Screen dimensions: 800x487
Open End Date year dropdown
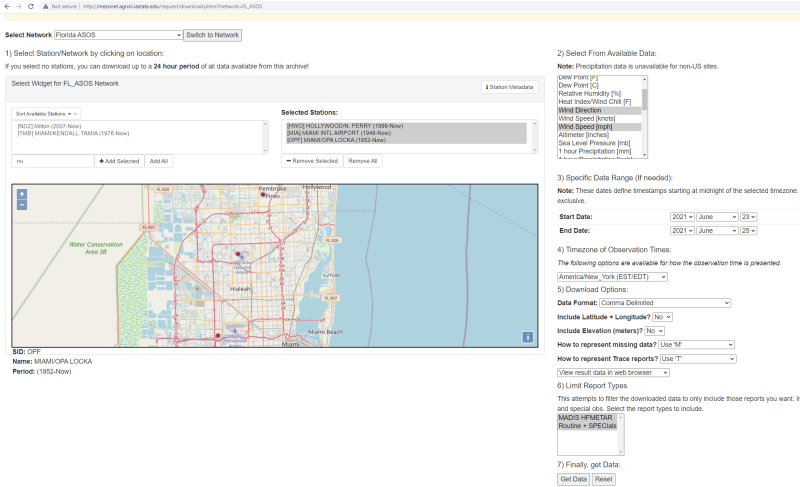(682, 230)
